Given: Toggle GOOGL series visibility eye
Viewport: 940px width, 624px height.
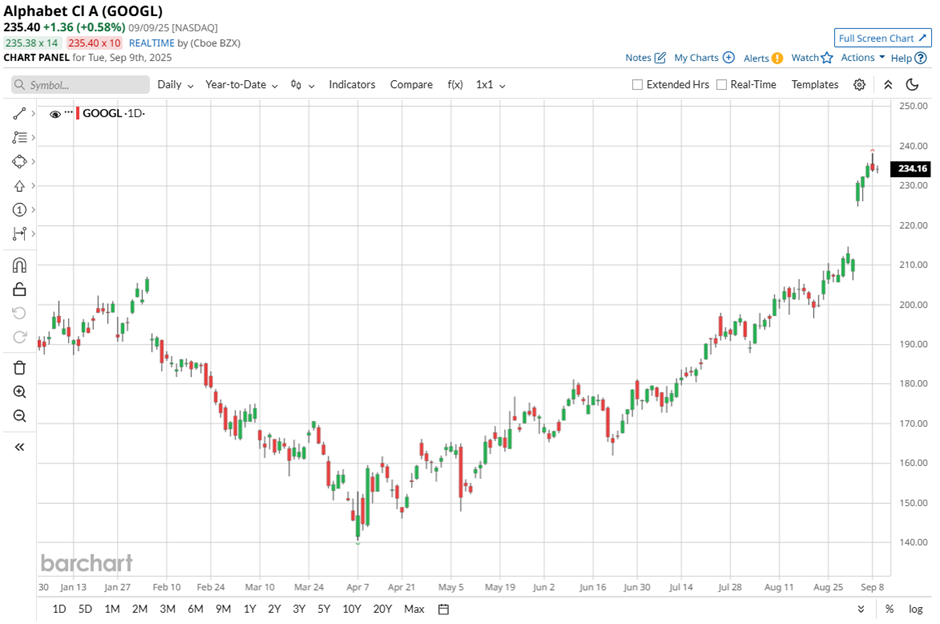Looking at the screenshot, I should (x=55, y=114).
